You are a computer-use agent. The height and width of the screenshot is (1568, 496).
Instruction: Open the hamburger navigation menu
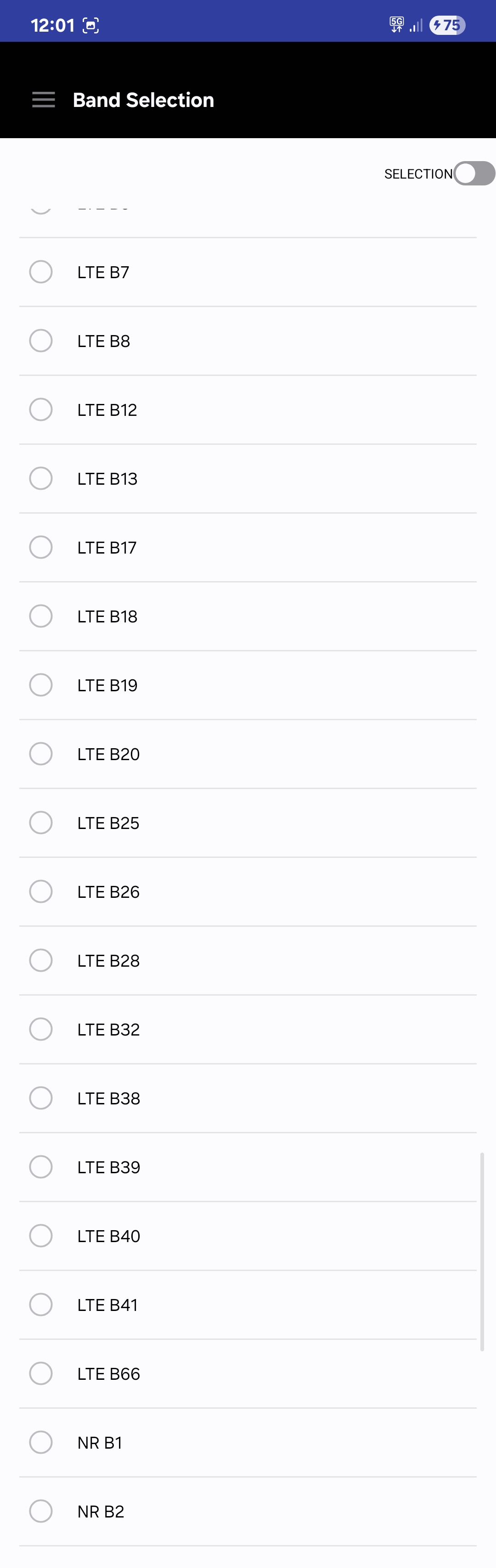[43, 100]
